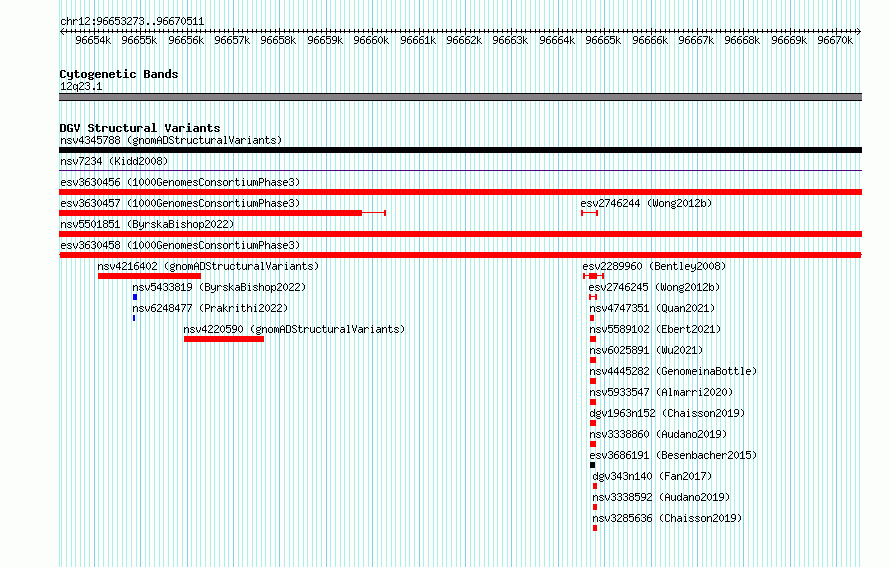The image size is (890, 567).
Task: Click the blue nsv5433819 marker
Action: click(135, 297)
